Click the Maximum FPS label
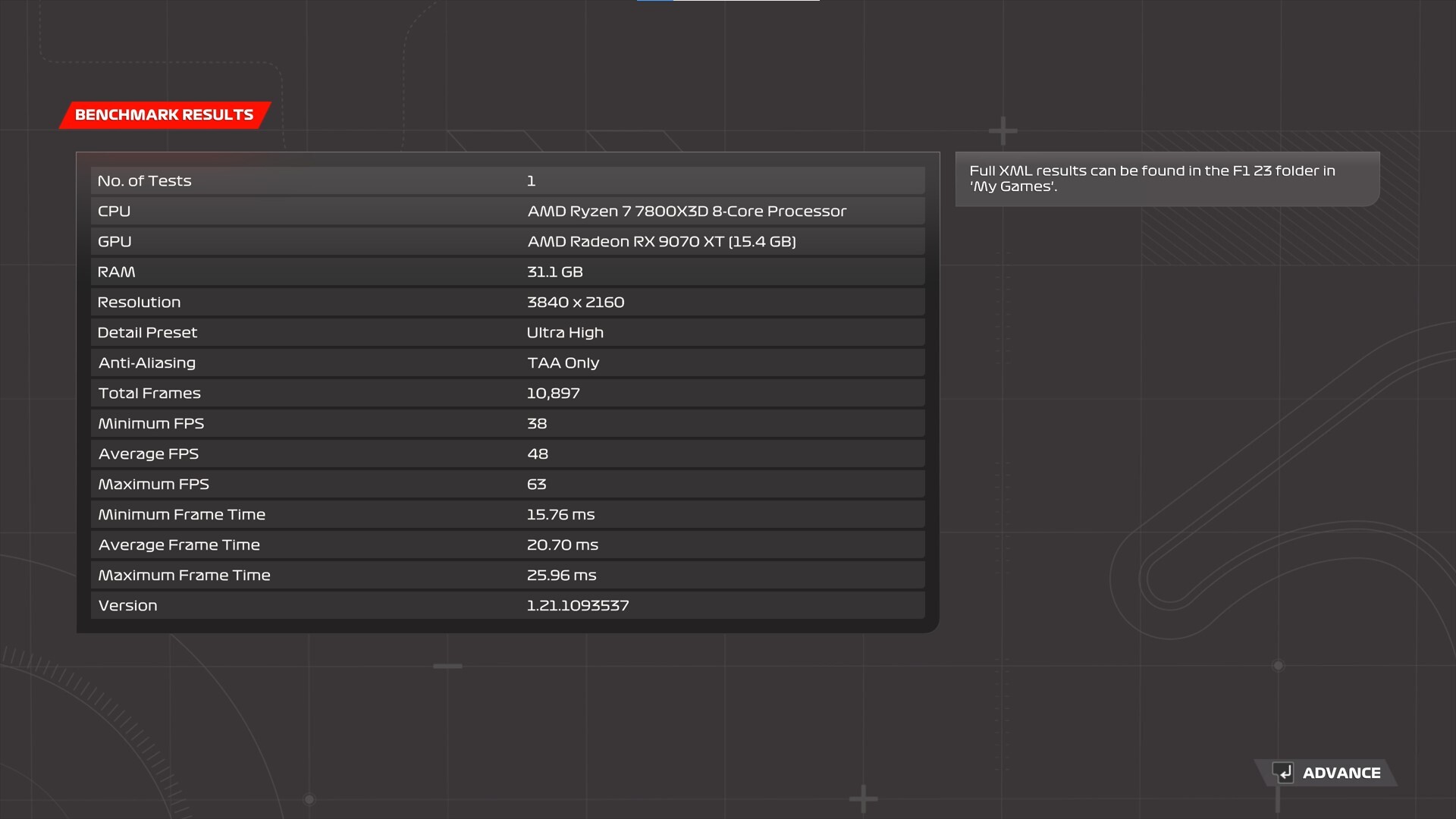 pyautogui.click(x=153, y=485)
